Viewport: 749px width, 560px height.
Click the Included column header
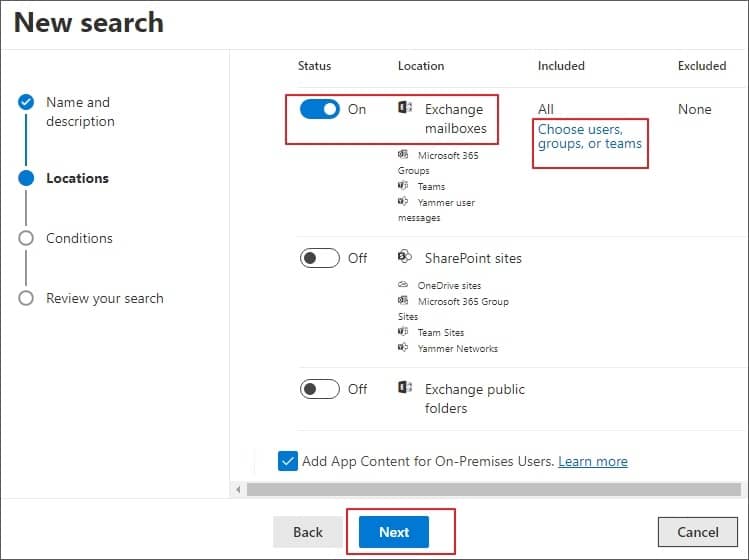[x=561, y=66]
